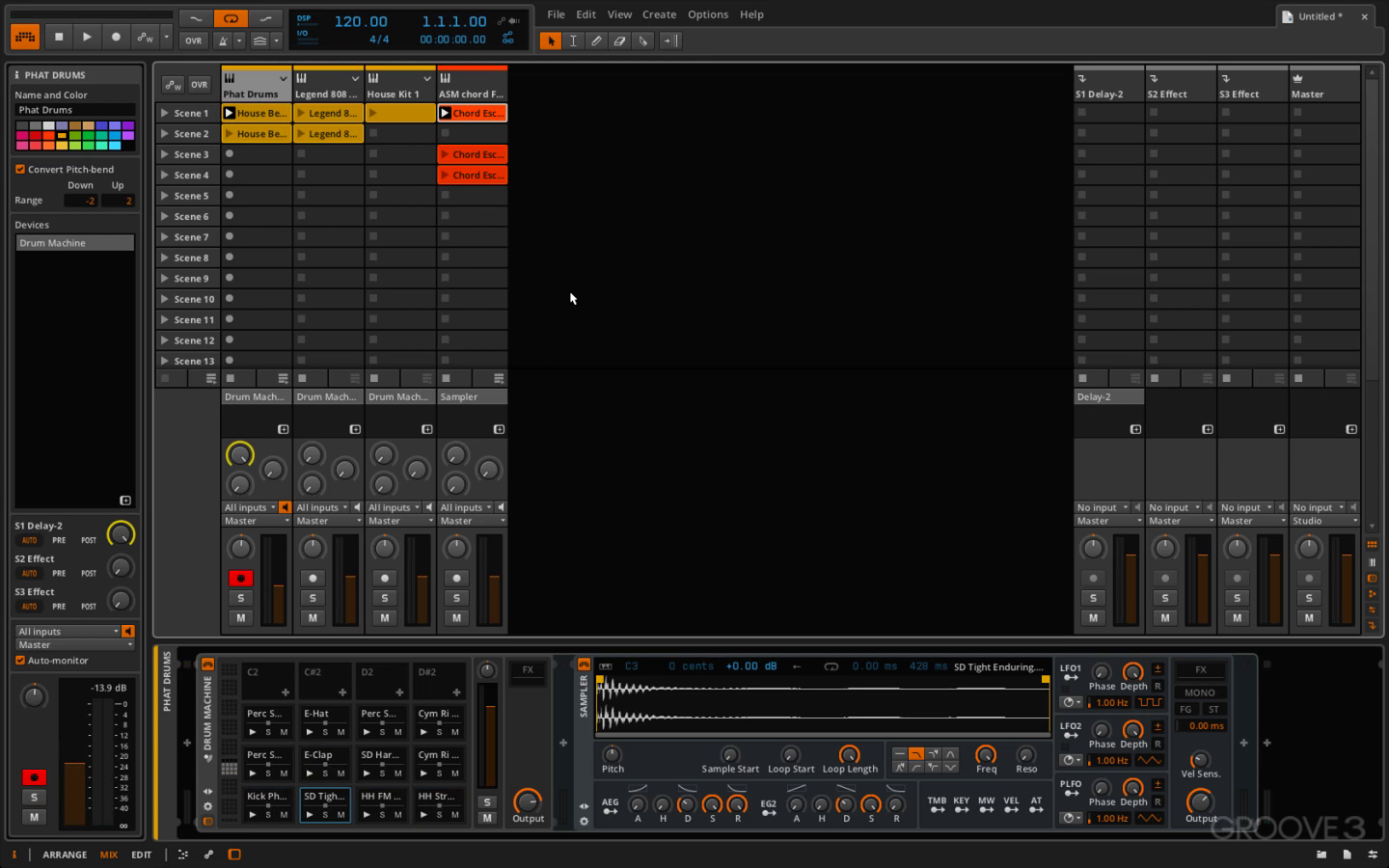The height and width of the screenshot is (868, 1389).
Task: Click the metronome icon in transport
Action: point(223,41)
